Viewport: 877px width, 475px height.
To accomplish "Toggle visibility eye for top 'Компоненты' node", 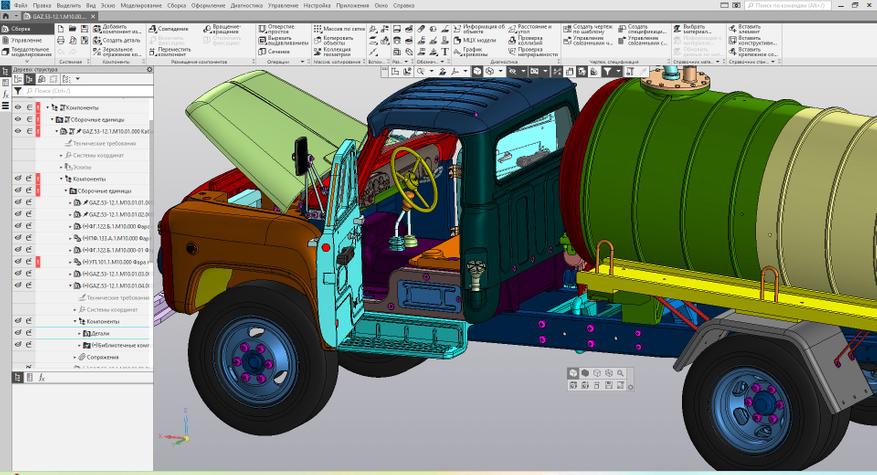I will [17, 106].
